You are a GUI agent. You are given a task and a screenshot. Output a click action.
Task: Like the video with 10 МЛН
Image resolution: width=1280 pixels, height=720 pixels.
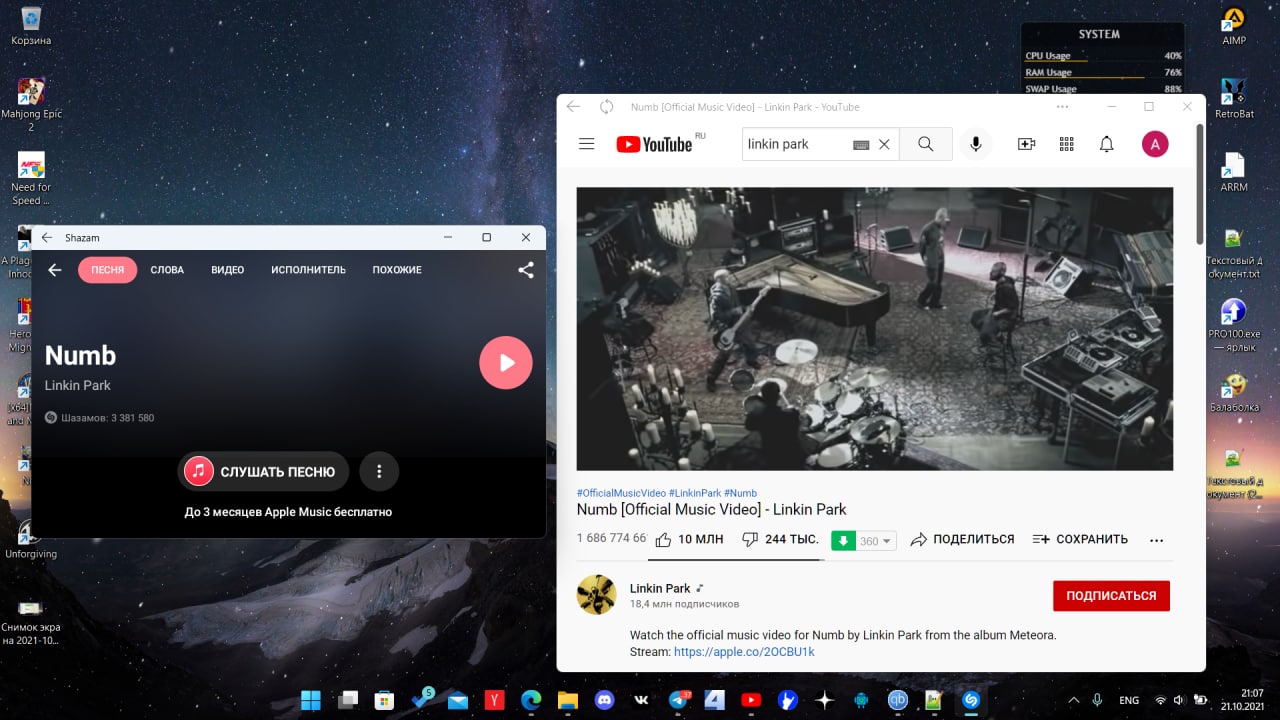(689, 539)
